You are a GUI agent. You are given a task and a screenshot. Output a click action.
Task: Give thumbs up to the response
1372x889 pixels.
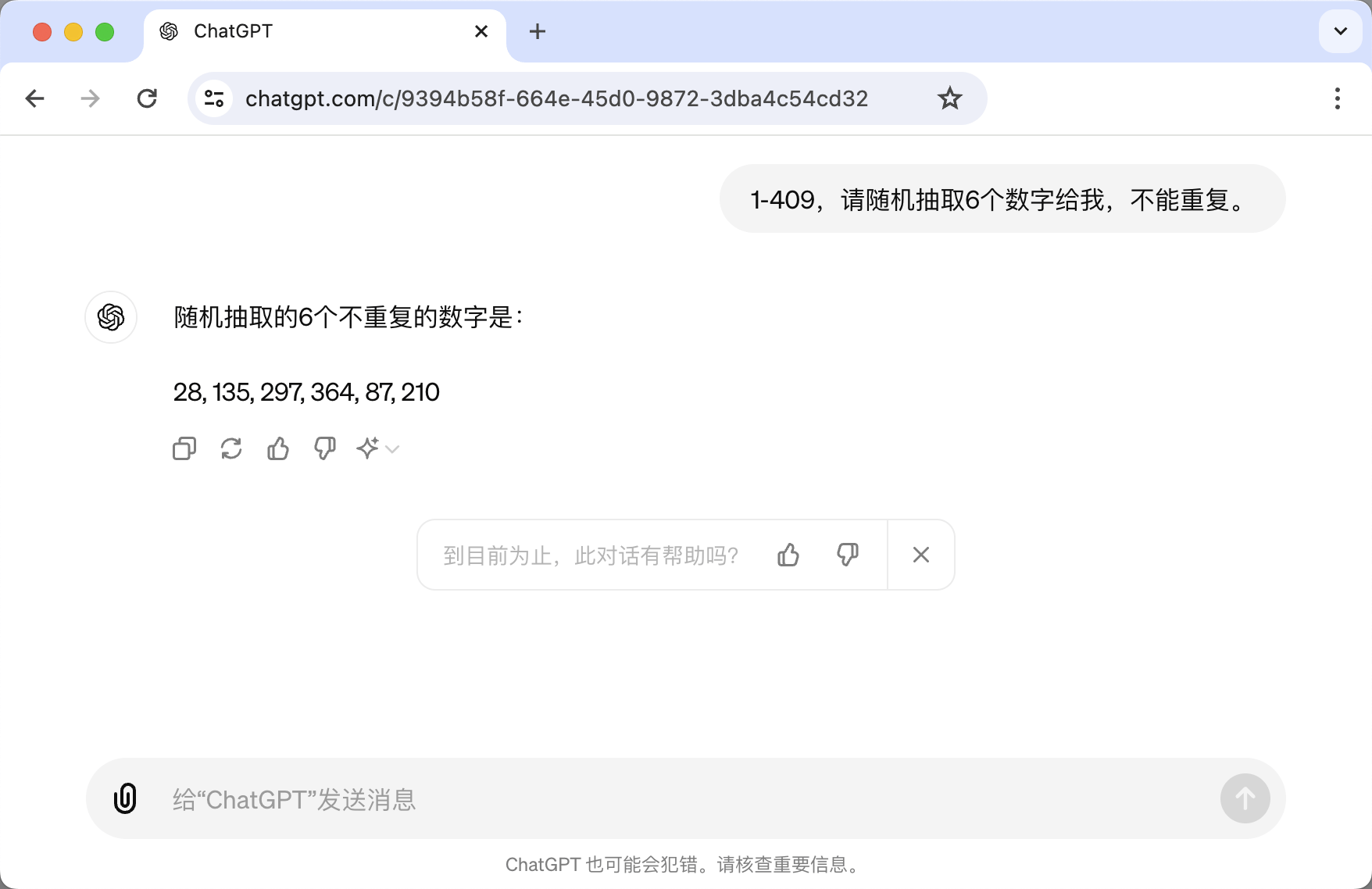pos(278,448)
